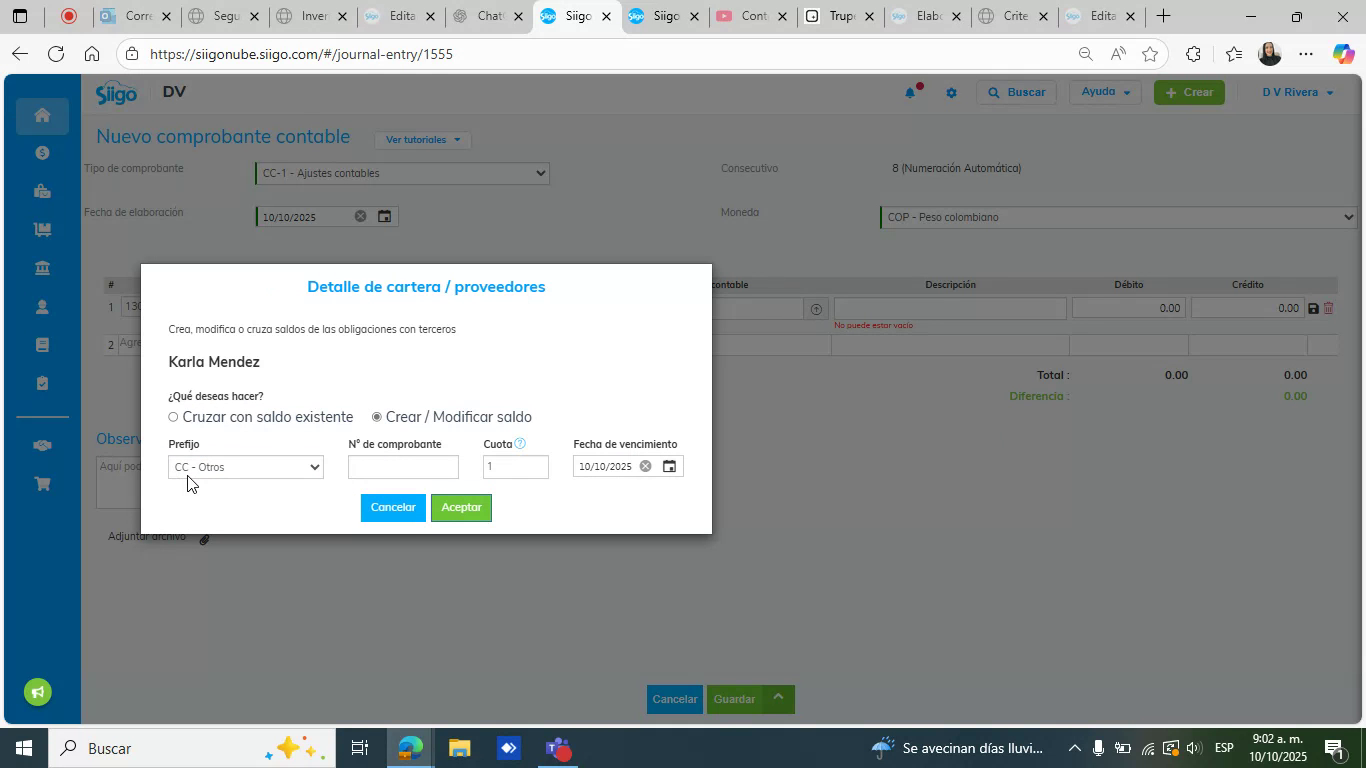The image size is (1366, 768).
Task: Click the green megaphone announcements button
Action: pyautogui.click(x=38, y=692)
